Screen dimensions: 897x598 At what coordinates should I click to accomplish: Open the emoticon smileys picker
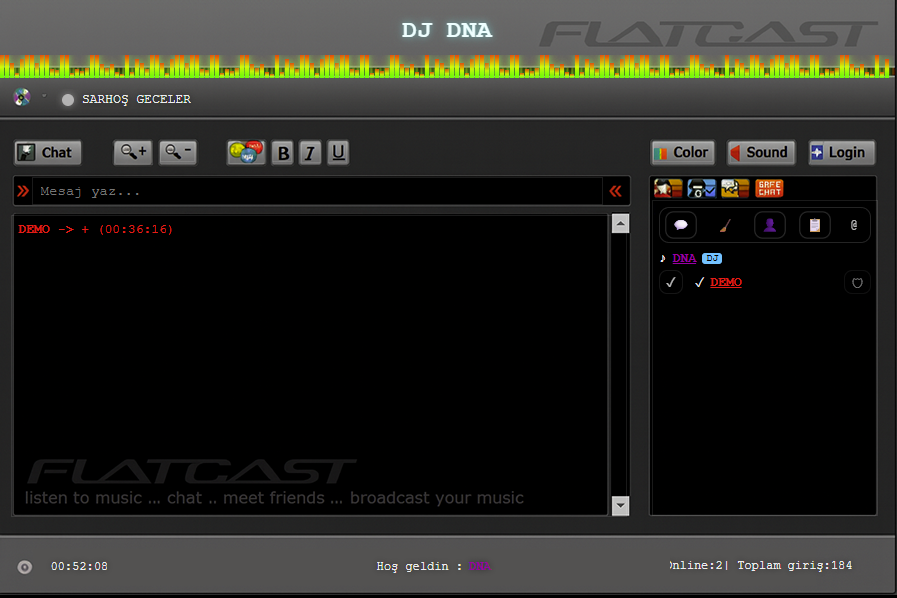click(246, 152)
